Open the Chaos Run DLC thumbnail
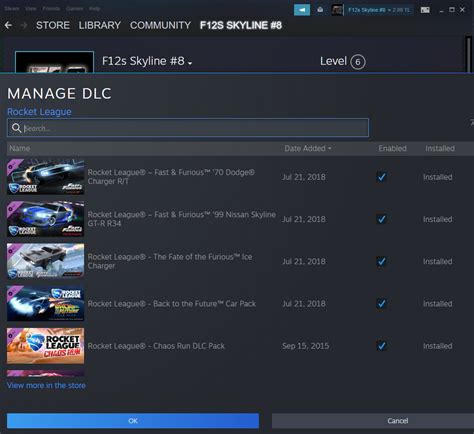The height and width of the screenshot is (434, 474). 45,346
